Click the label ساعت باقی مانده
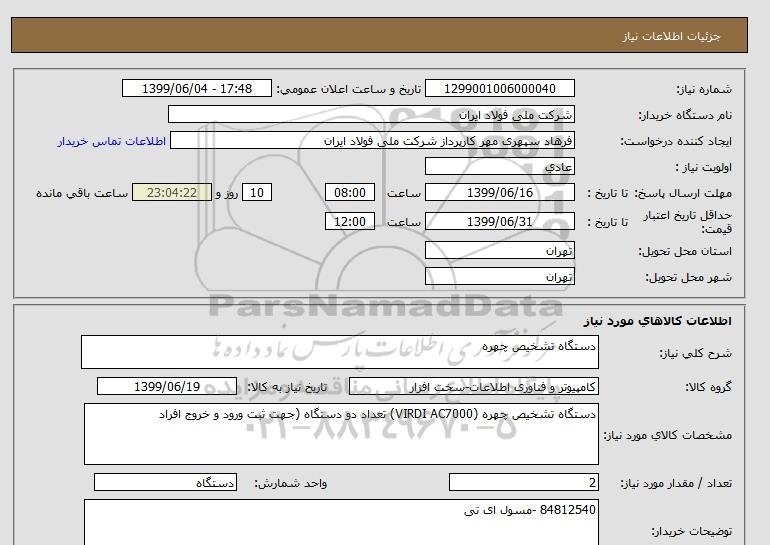 (82, 193)
